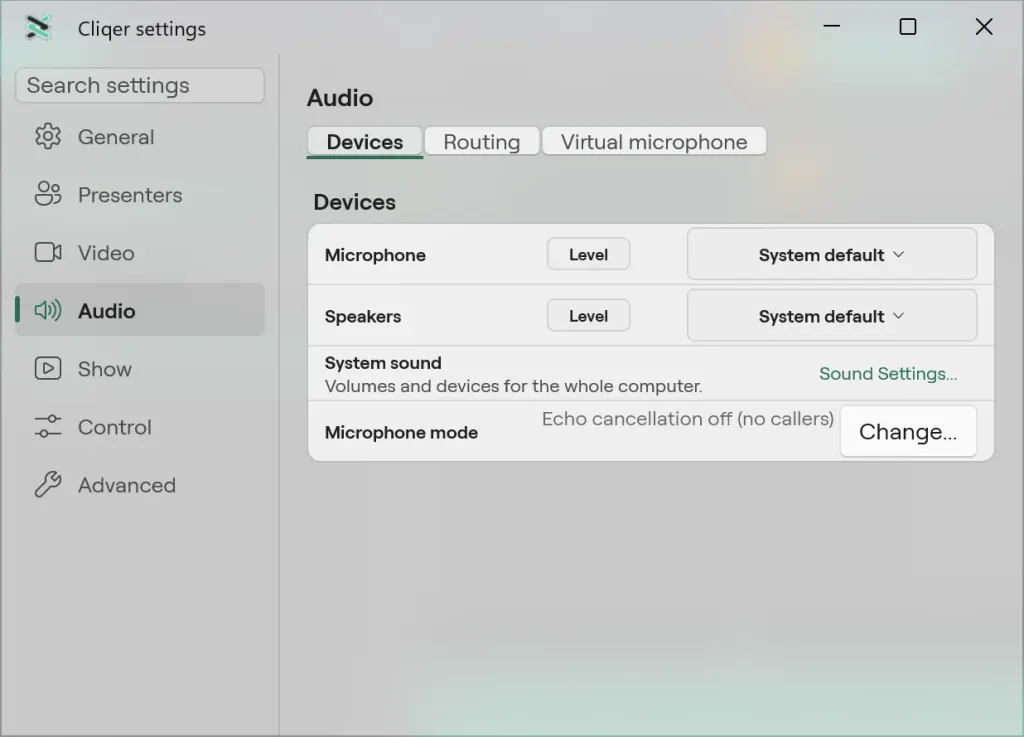The height and width of the screenshot is (737, 1024).
Task: Click the Presenters people icon
Action: pyautogui.click(x=48, y=194)
